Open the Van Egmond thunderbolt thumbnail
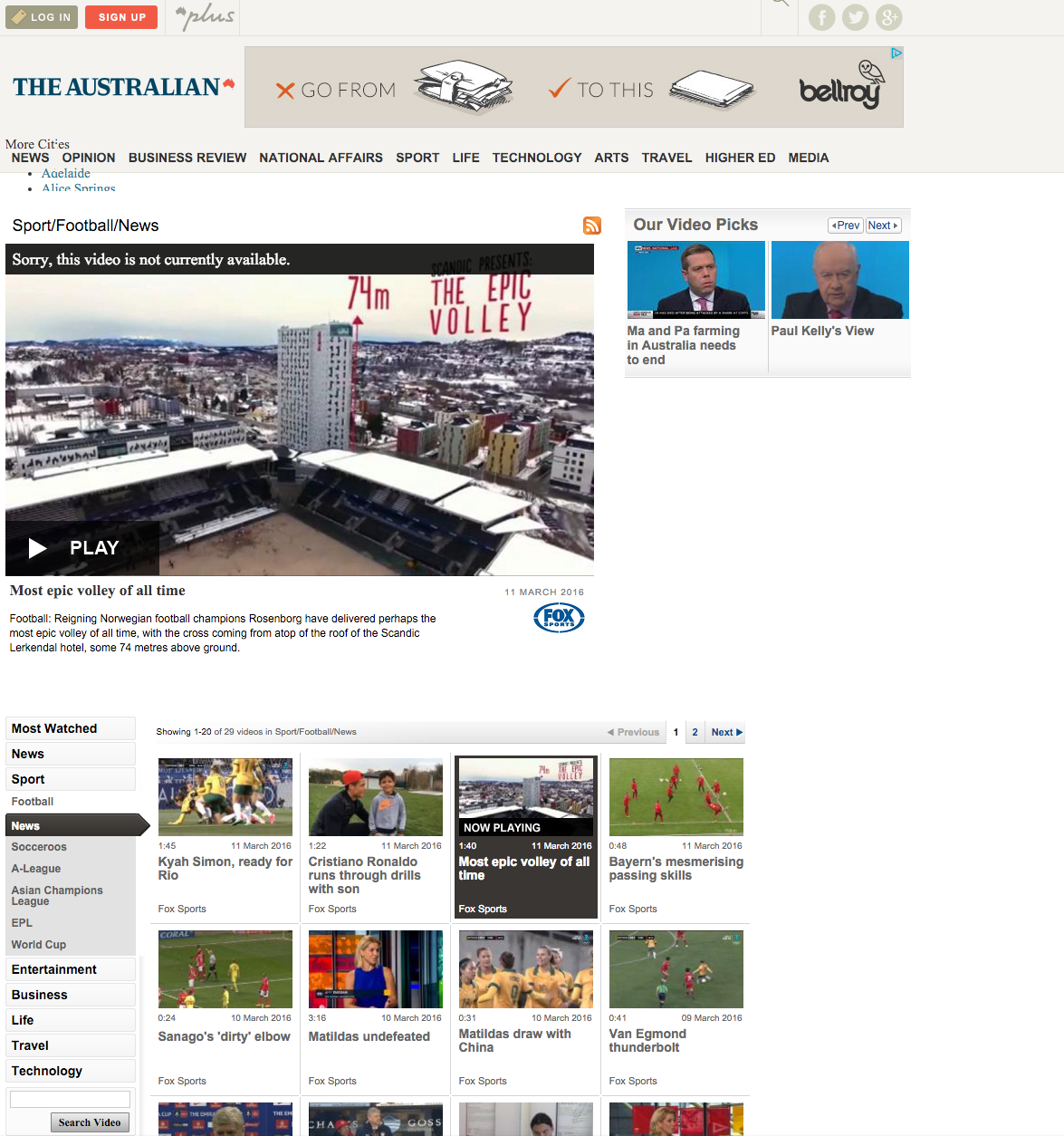Screen dimensions: 1064x1136 point(676,969)
